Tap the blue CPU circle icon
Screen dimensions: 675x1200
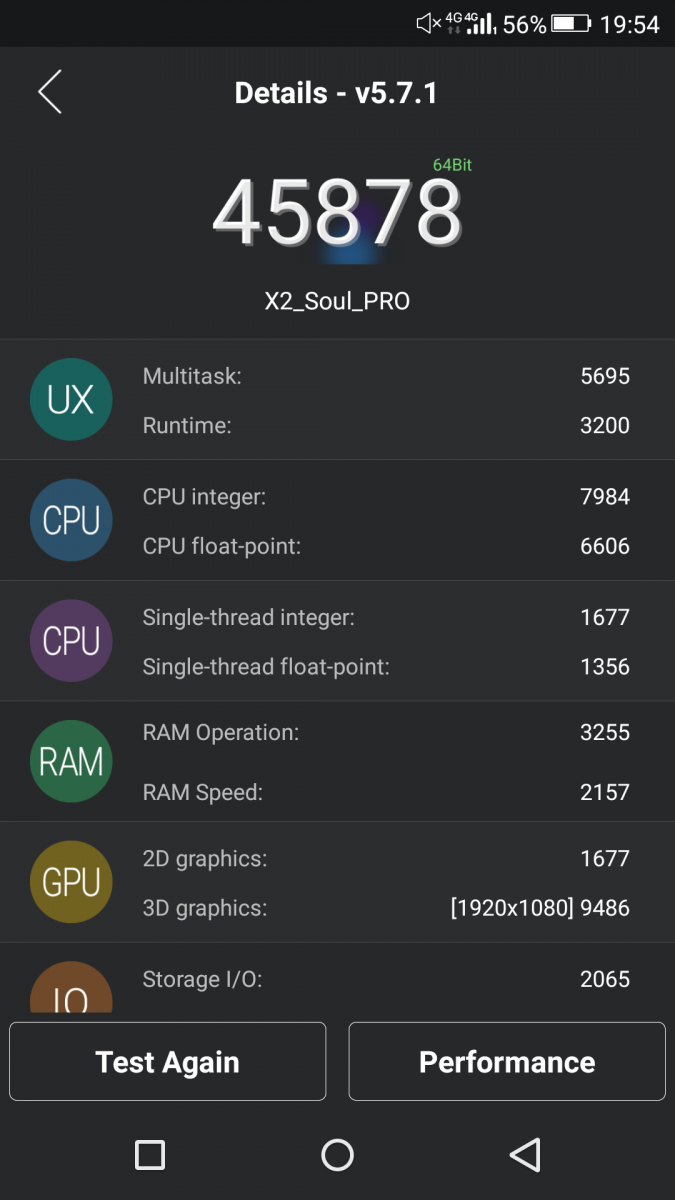pos(71,520)
